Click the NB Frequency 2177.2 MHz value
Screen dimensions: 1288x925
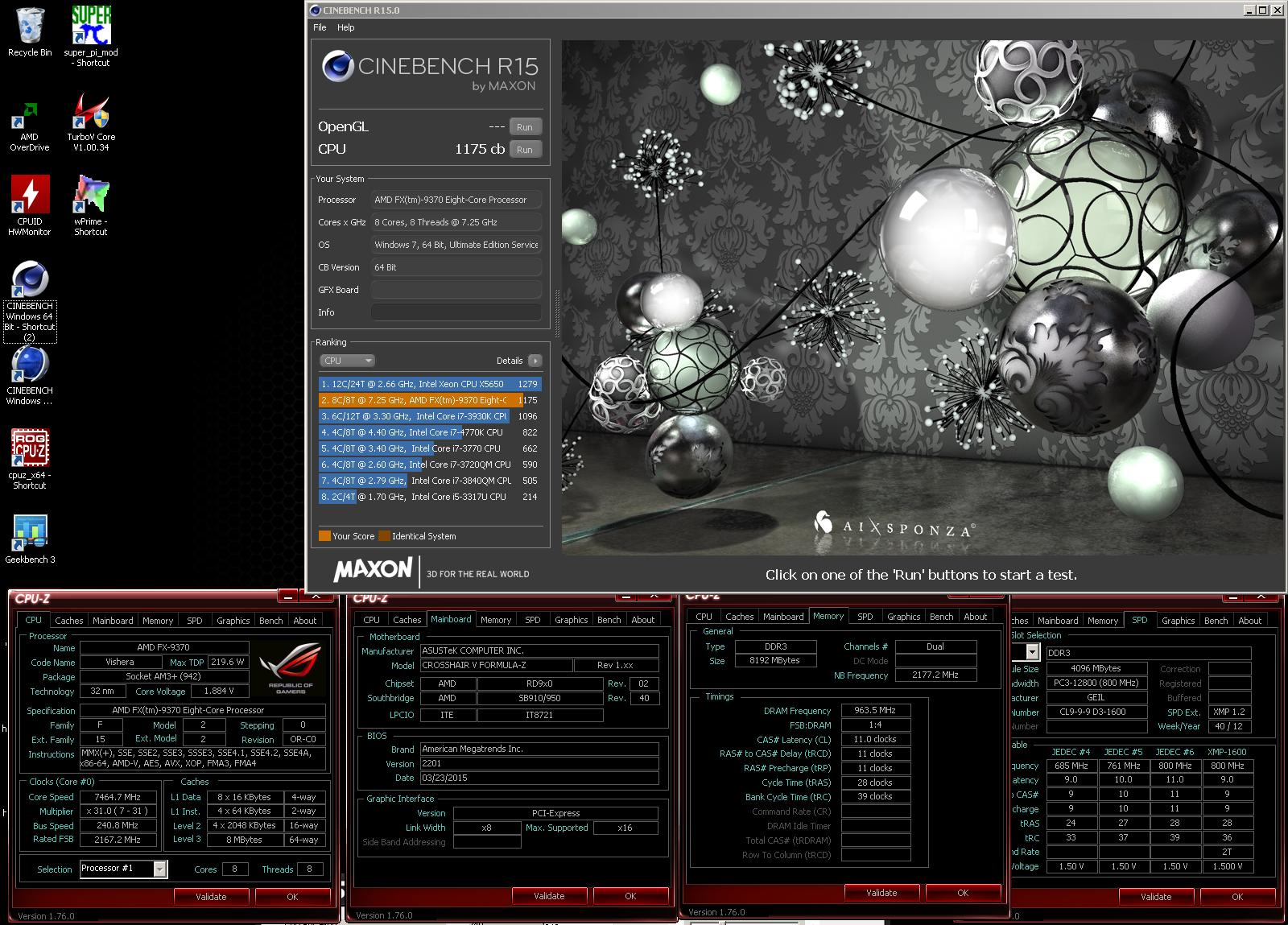935,675
